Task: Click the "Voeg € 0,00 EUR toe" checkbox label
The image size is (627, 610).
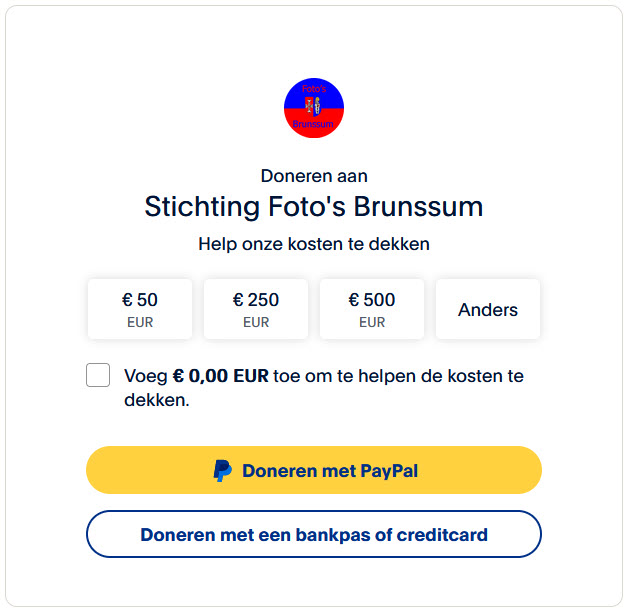Action: pos(324,388)
